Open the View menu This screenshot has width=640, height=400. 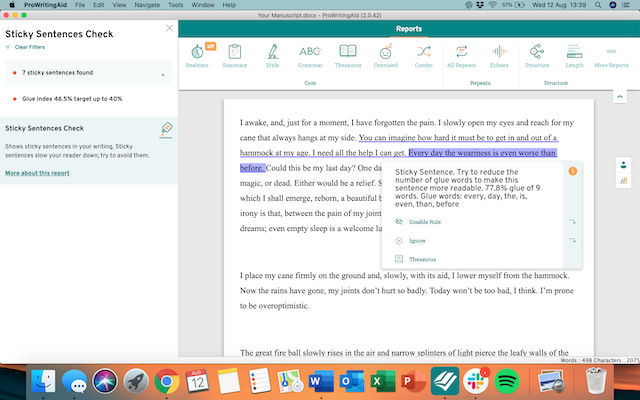click(x=119, y=5)
